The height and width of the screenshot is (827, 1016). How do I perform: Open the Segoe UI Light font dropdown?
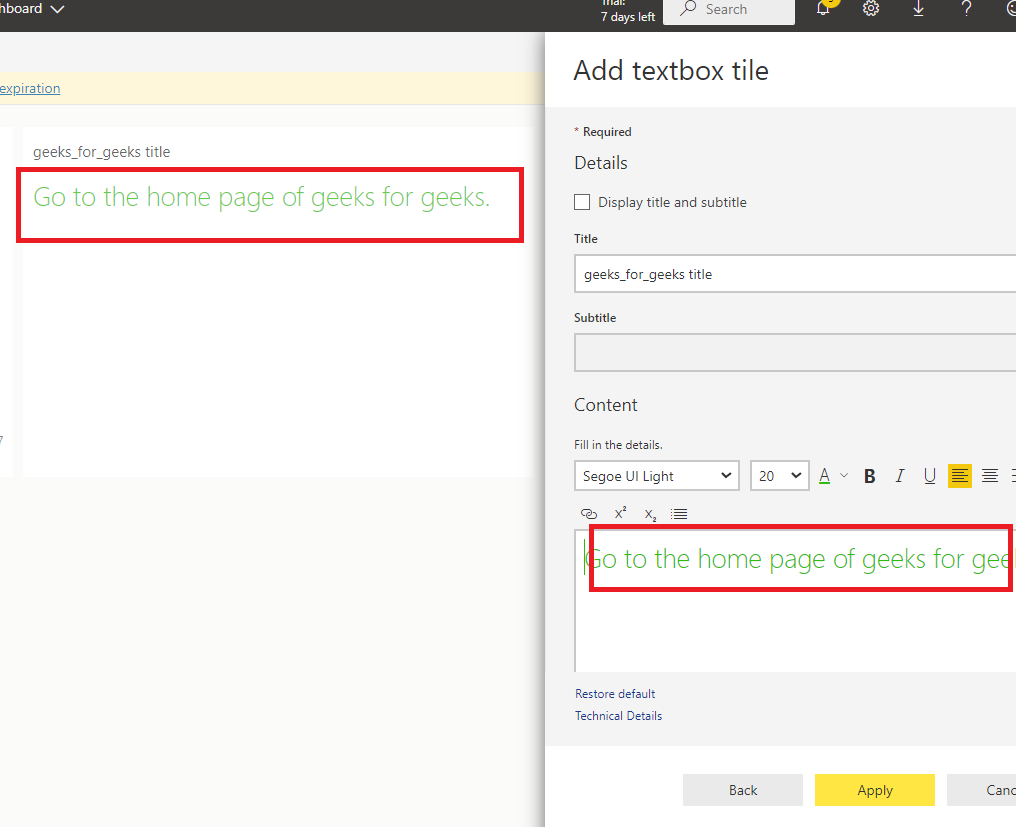656,476
